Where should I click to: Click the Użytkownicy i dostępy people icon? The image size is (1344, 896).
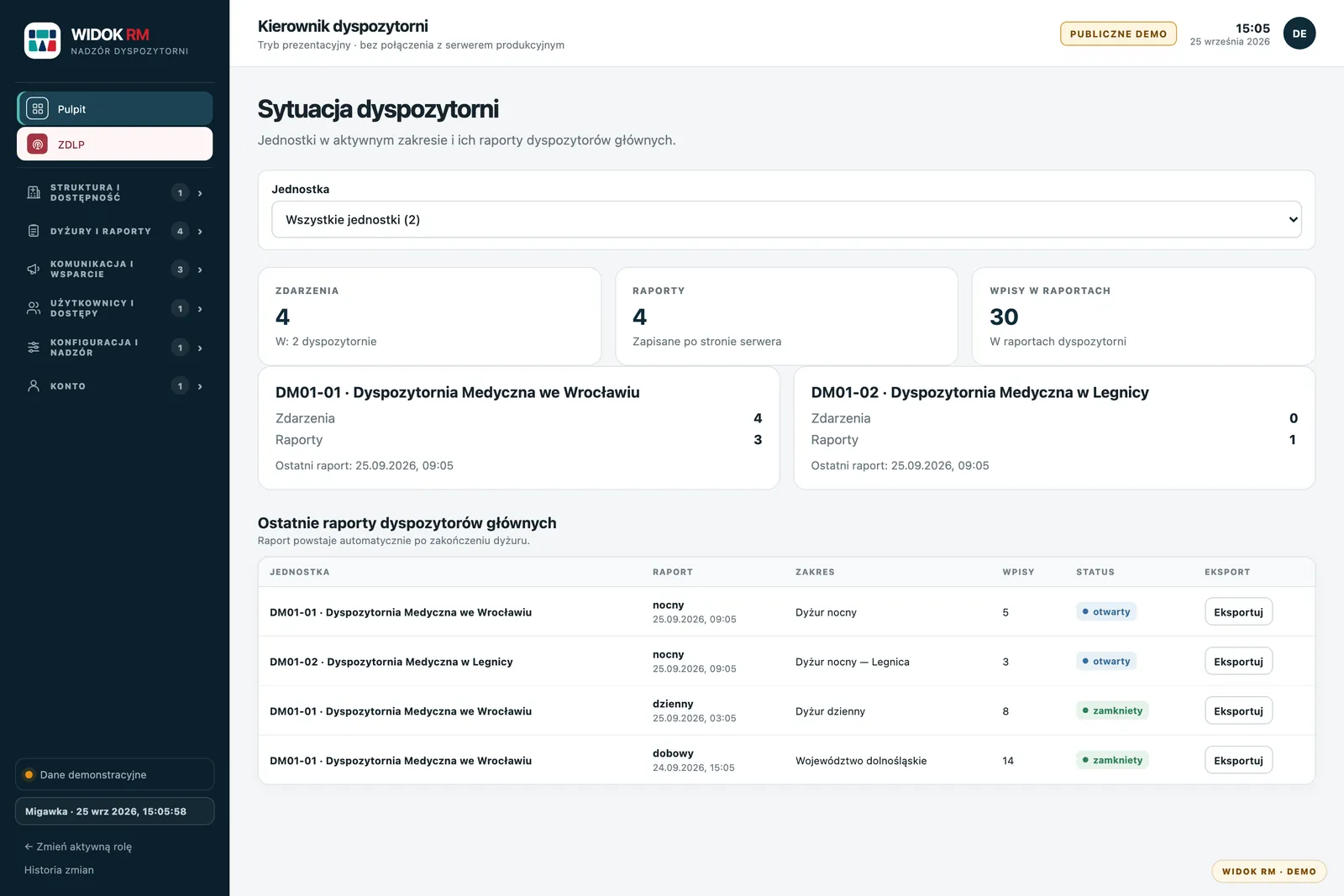point(34,308)
